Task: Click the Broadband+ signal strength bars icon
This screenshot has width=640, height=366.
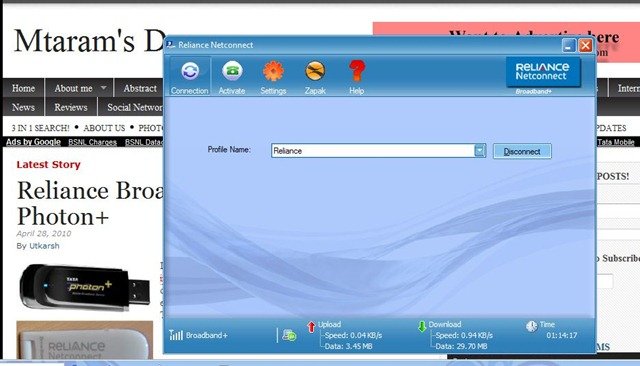Action: [176, 335]
